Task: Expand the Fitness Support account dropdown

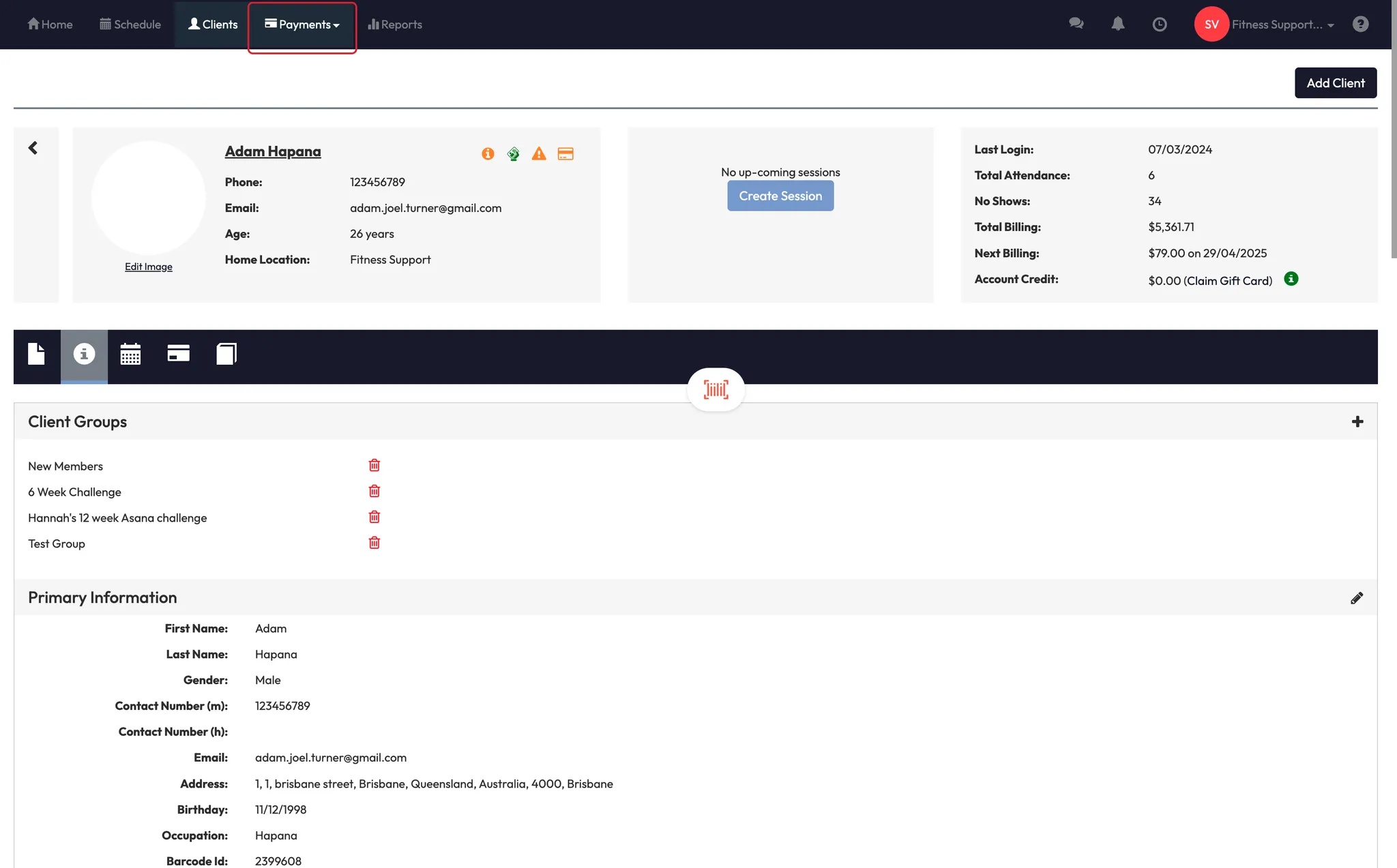Action: (1282, 25)
